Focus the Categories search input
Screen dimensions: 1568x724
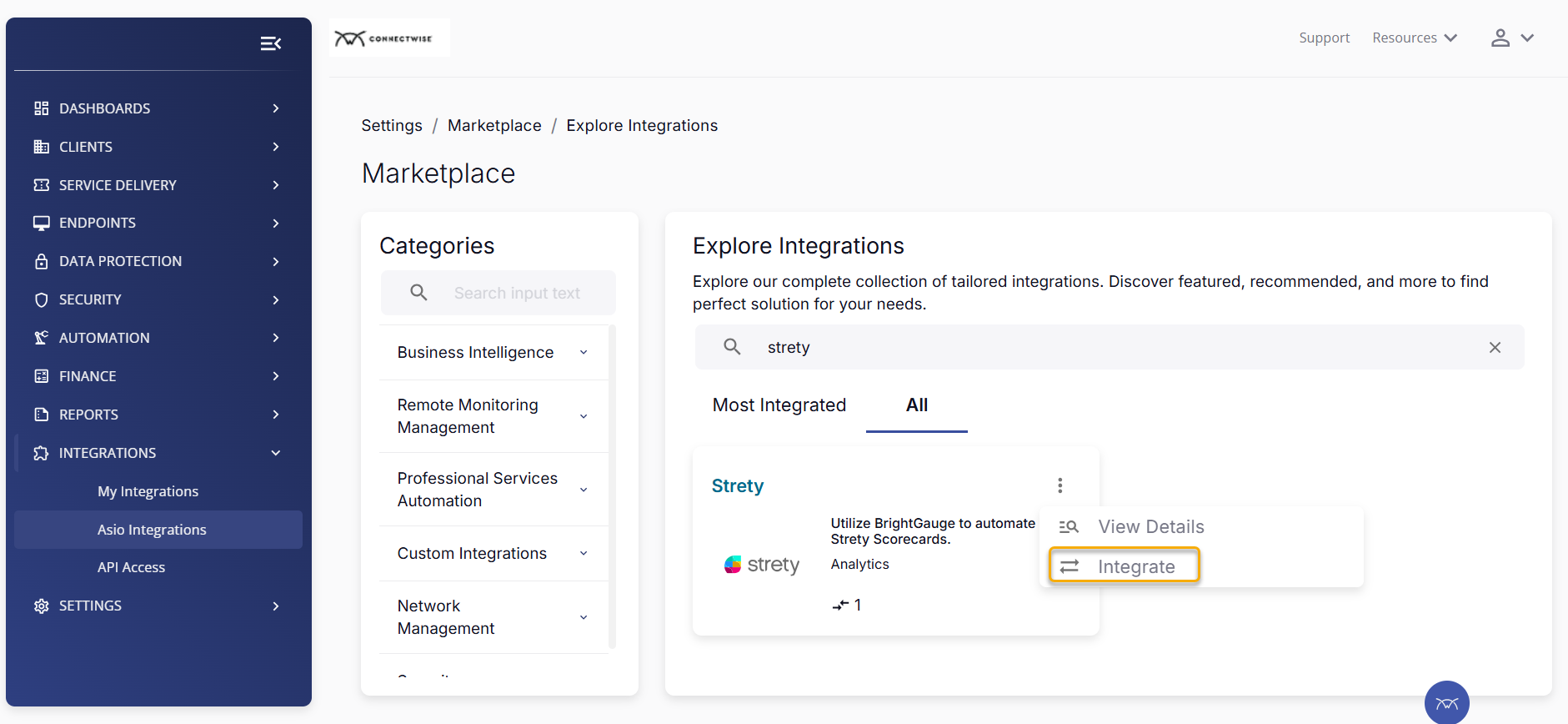[498, 293]
